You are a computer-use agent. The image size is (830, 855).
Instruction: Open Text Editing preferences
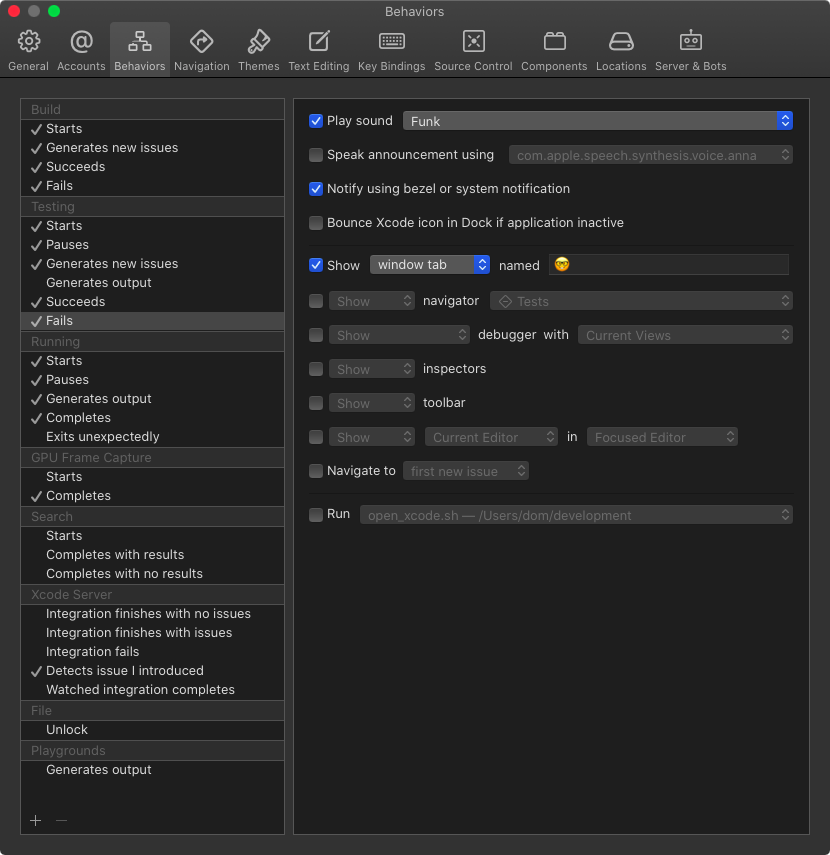coord(318,51)
